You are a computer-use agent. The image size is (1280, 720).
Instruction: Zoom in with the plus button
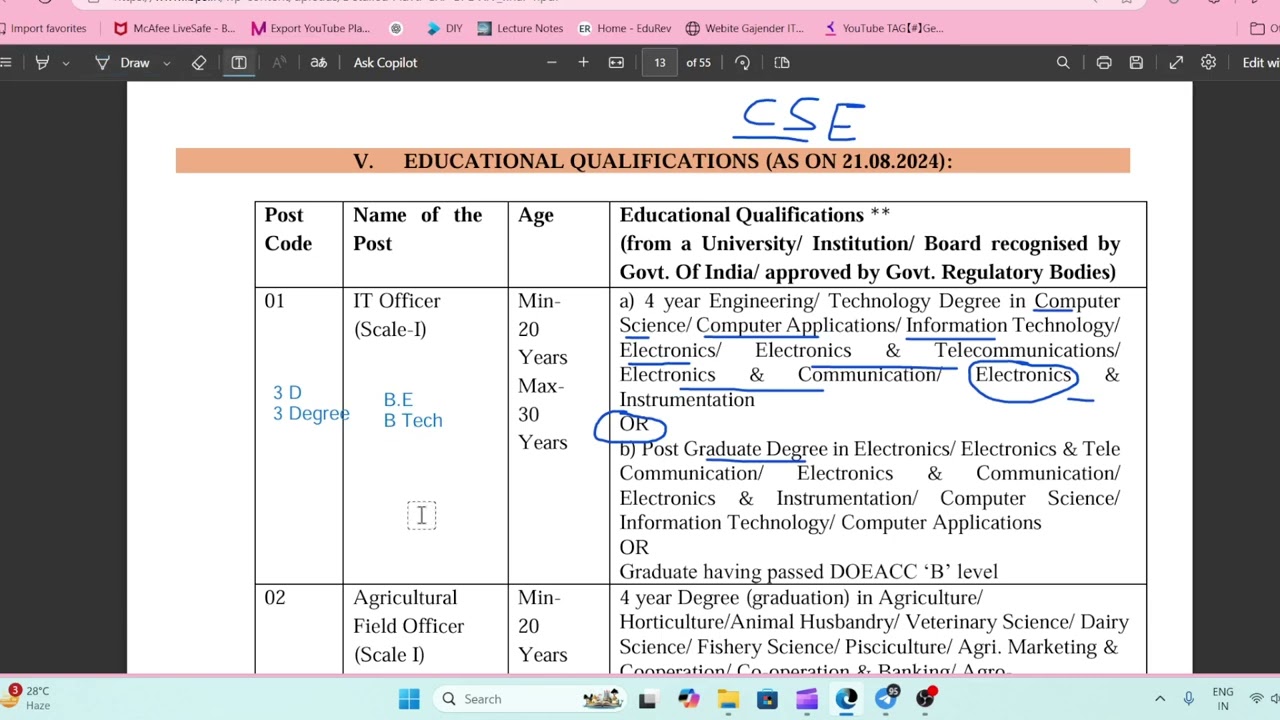pos(583,62)
